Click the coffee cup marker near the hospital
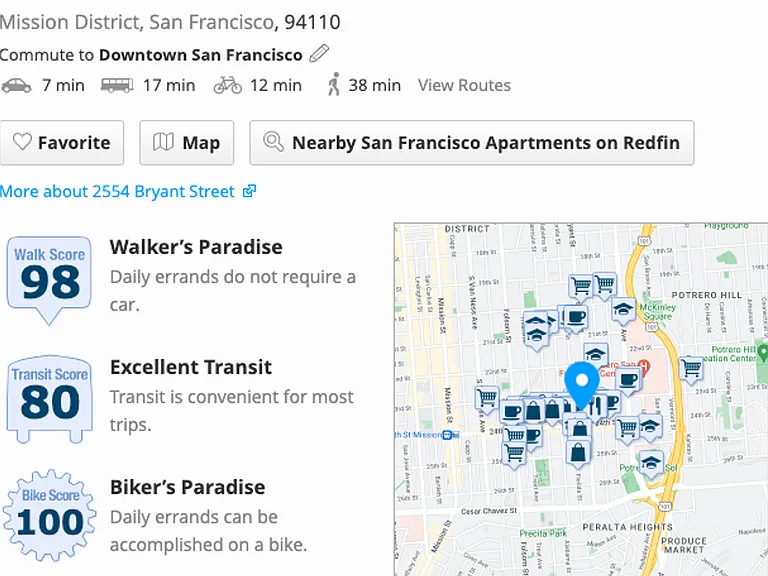Image resolution: width=768 pixels, height=576 pixels. pos(628,381)
